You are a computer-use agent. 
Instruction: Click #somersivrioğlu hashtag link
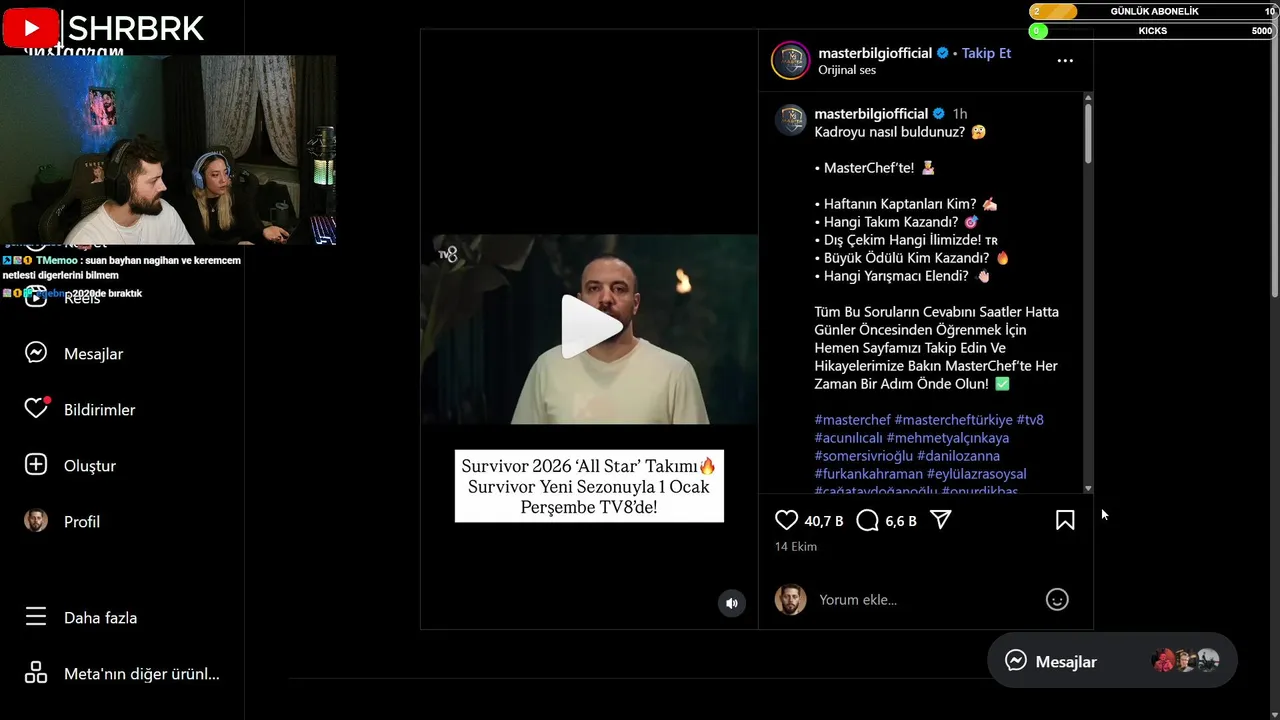coord(863,456)
